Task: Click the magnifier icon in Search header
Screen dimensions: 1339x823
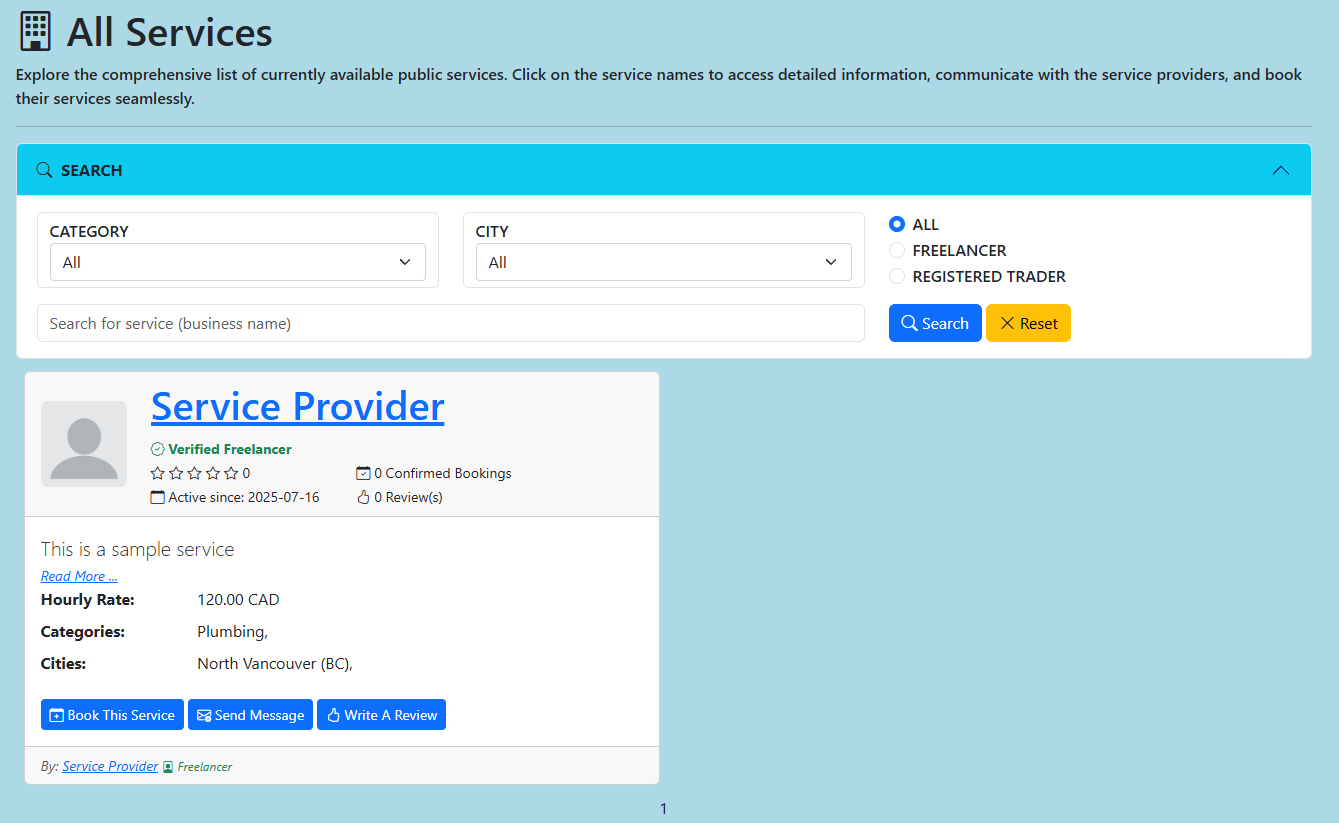Action: click(44, 170)
